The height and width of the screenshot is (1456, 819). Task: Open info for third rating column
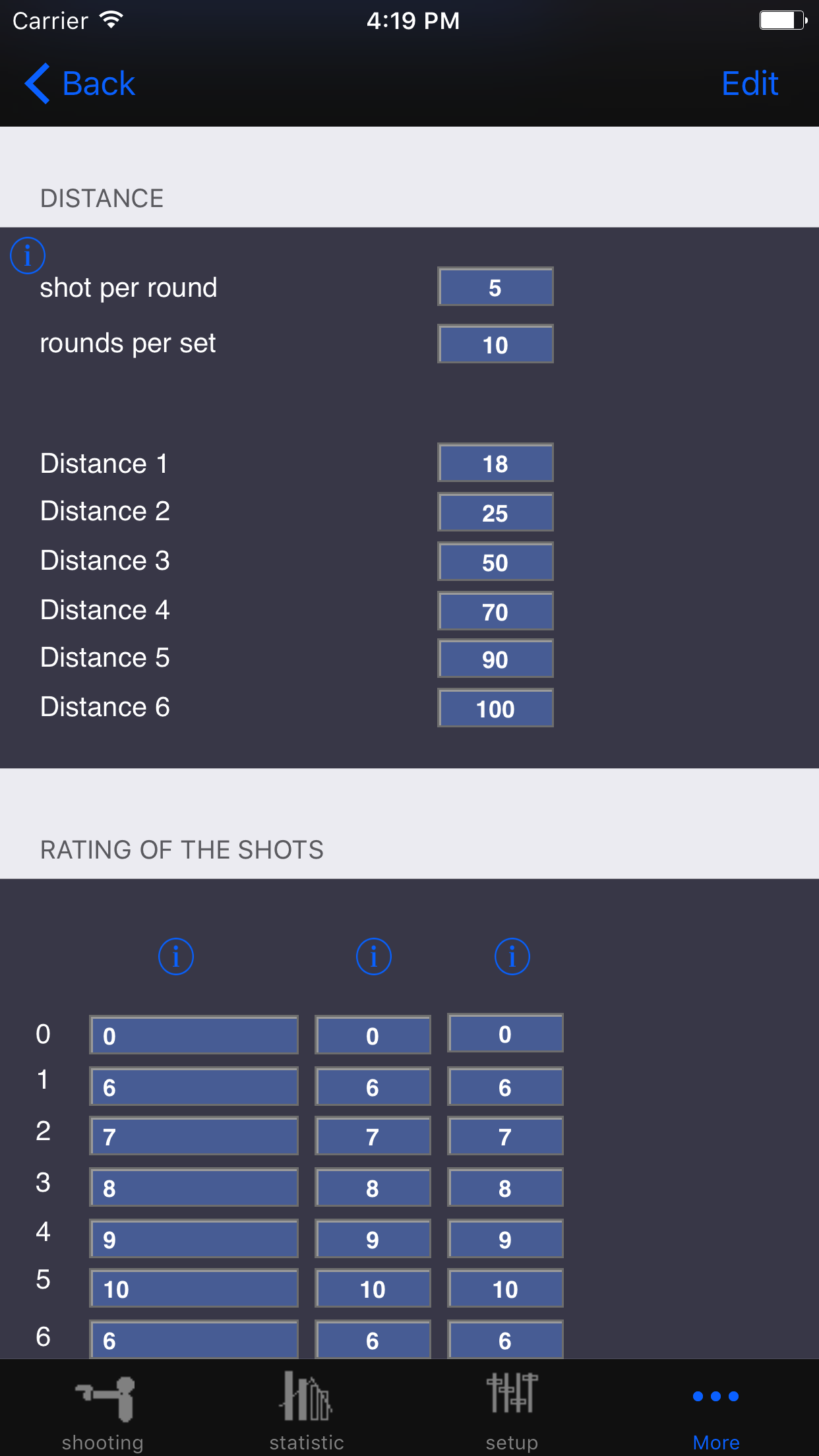coord(512,956)
